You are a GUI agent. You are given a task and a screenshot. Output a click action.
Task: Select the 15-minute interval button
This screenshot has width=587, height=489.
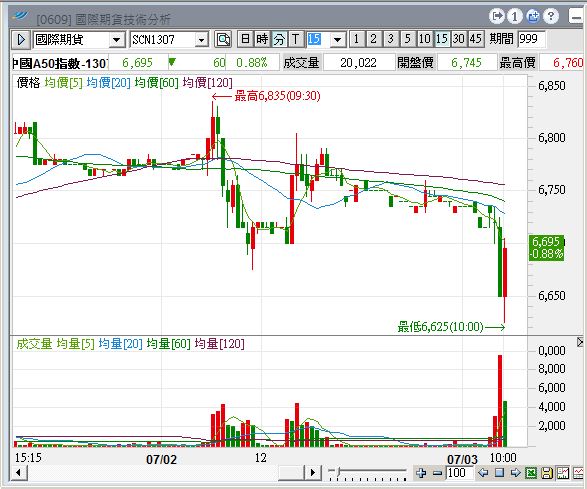(x=441, y=39)
